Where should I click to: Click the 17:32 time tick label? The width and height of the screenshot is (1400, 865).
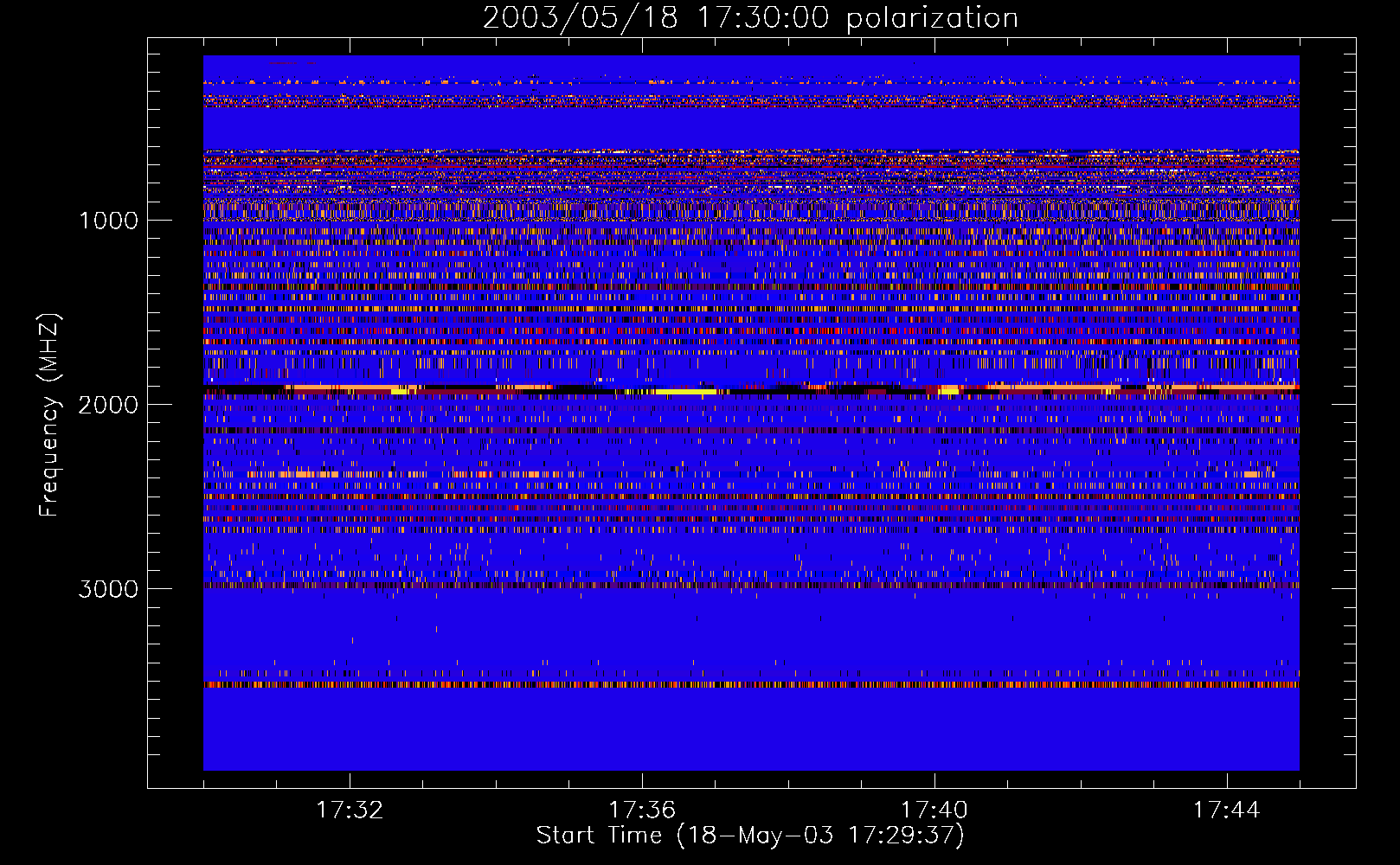[x=350, y=811]
